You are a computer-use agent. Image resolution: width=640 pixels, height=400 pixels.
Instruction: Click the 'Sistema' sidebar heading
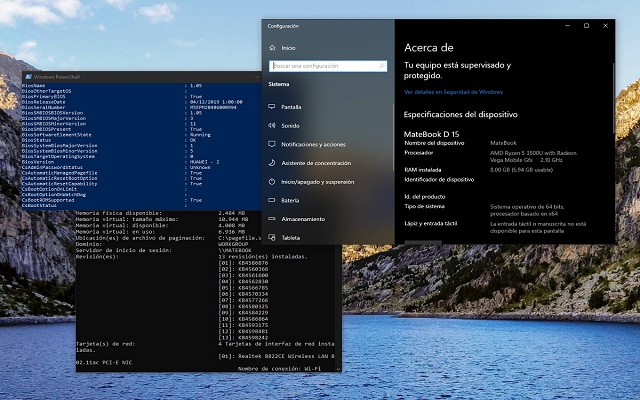click(x=279, y=84)
